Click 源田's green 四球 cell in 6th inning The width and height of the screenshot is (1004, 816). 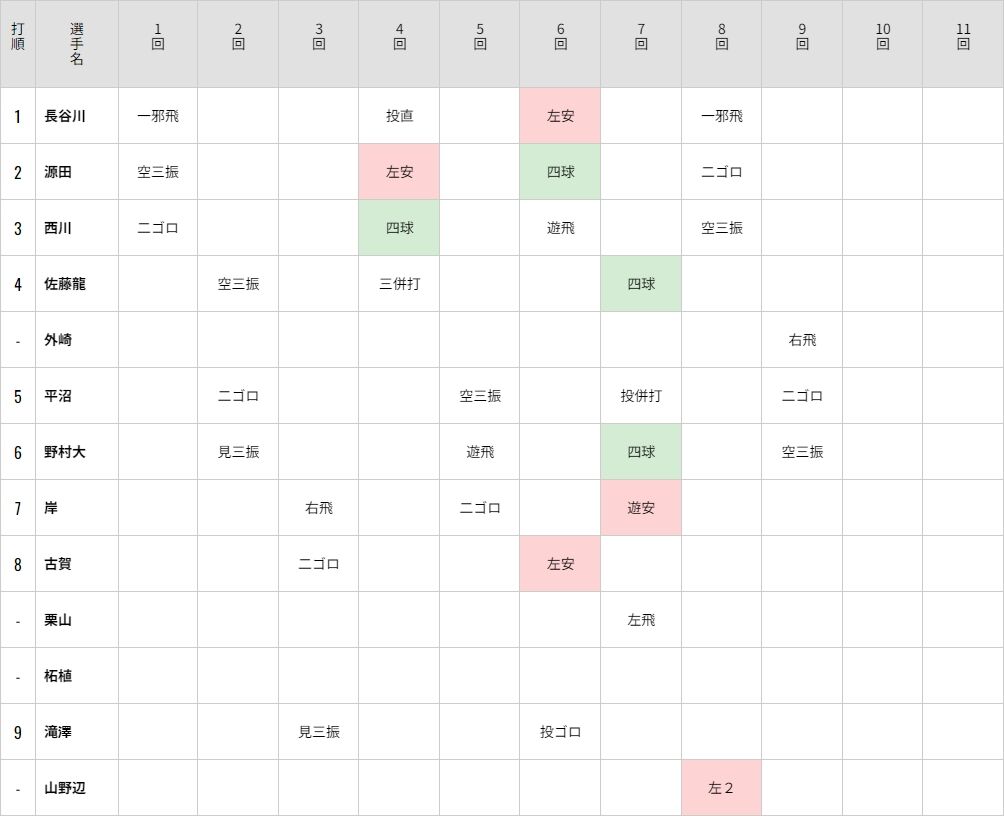pos(560,172)
